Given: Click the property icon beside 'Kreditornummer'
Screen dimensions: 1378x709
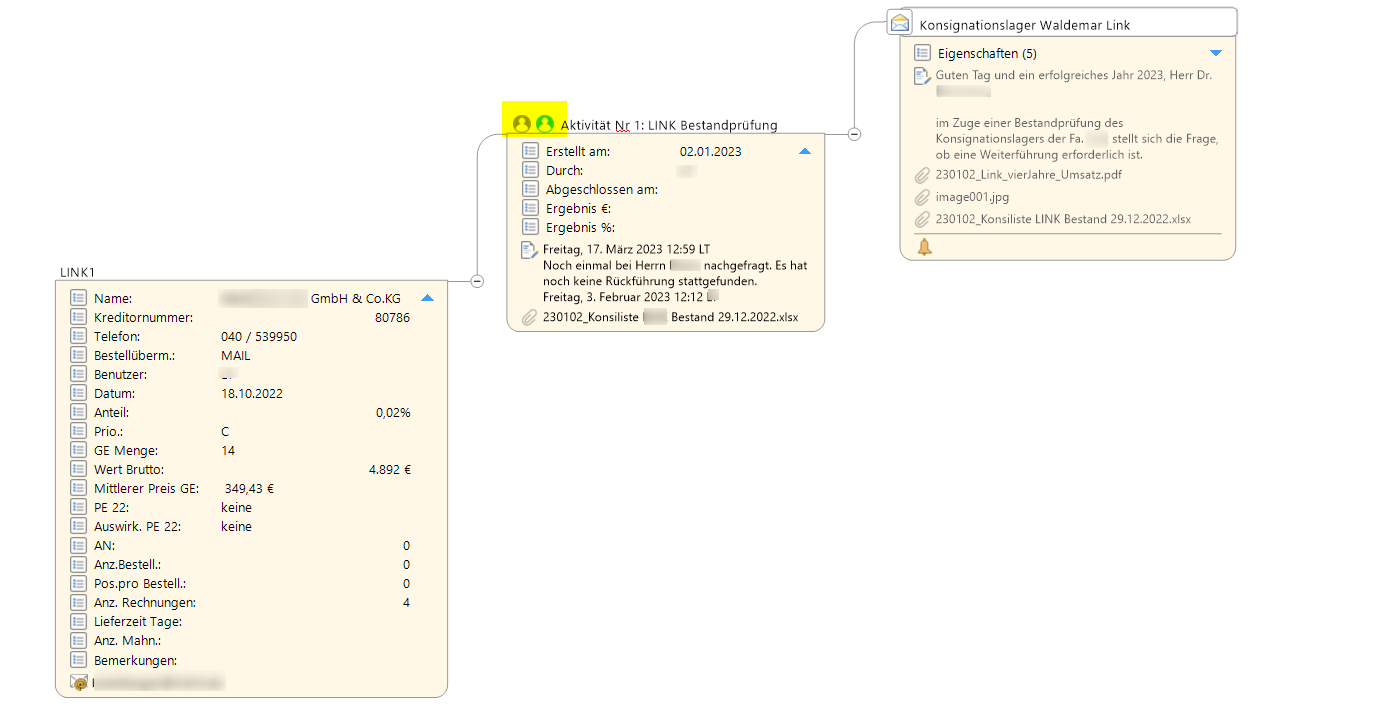Looking at the screenshot, I should click(x=79, y=317).
